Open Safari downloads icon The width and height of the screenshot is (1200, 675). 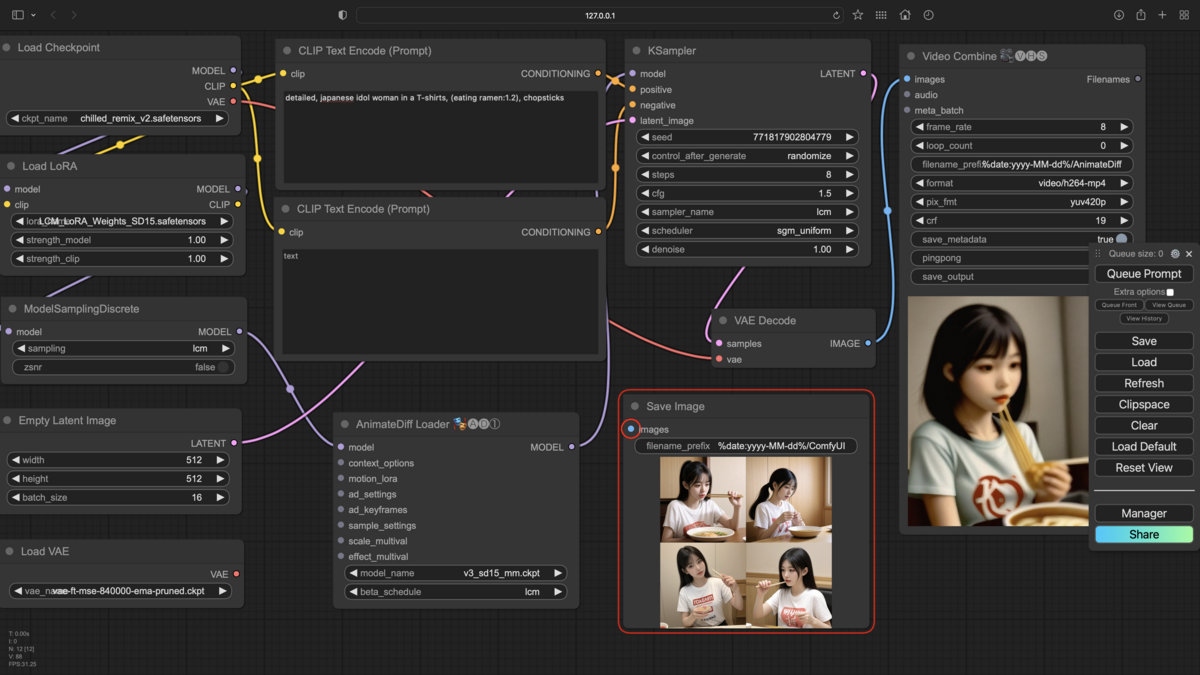point(1118,15)
